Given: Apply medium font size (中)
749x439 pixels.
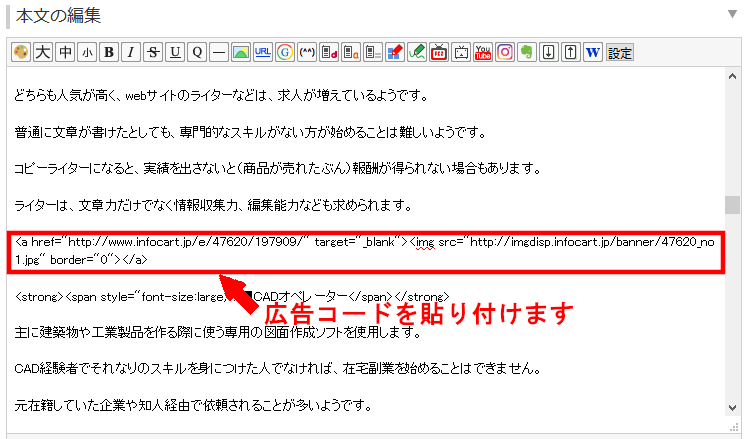Looking at the screenshot, I should [x=64, y=52].
